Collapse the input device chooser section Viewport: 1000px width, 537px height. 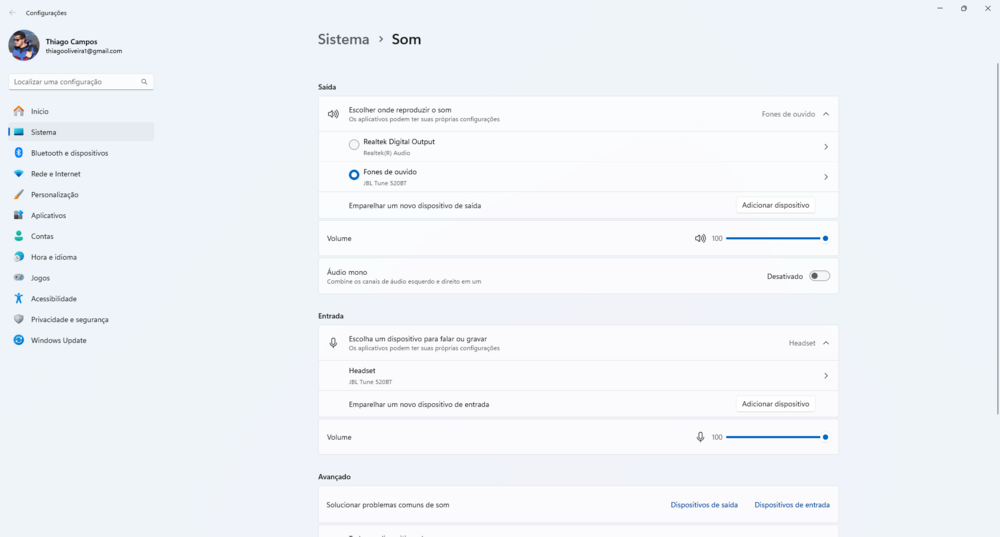[826, 343]
